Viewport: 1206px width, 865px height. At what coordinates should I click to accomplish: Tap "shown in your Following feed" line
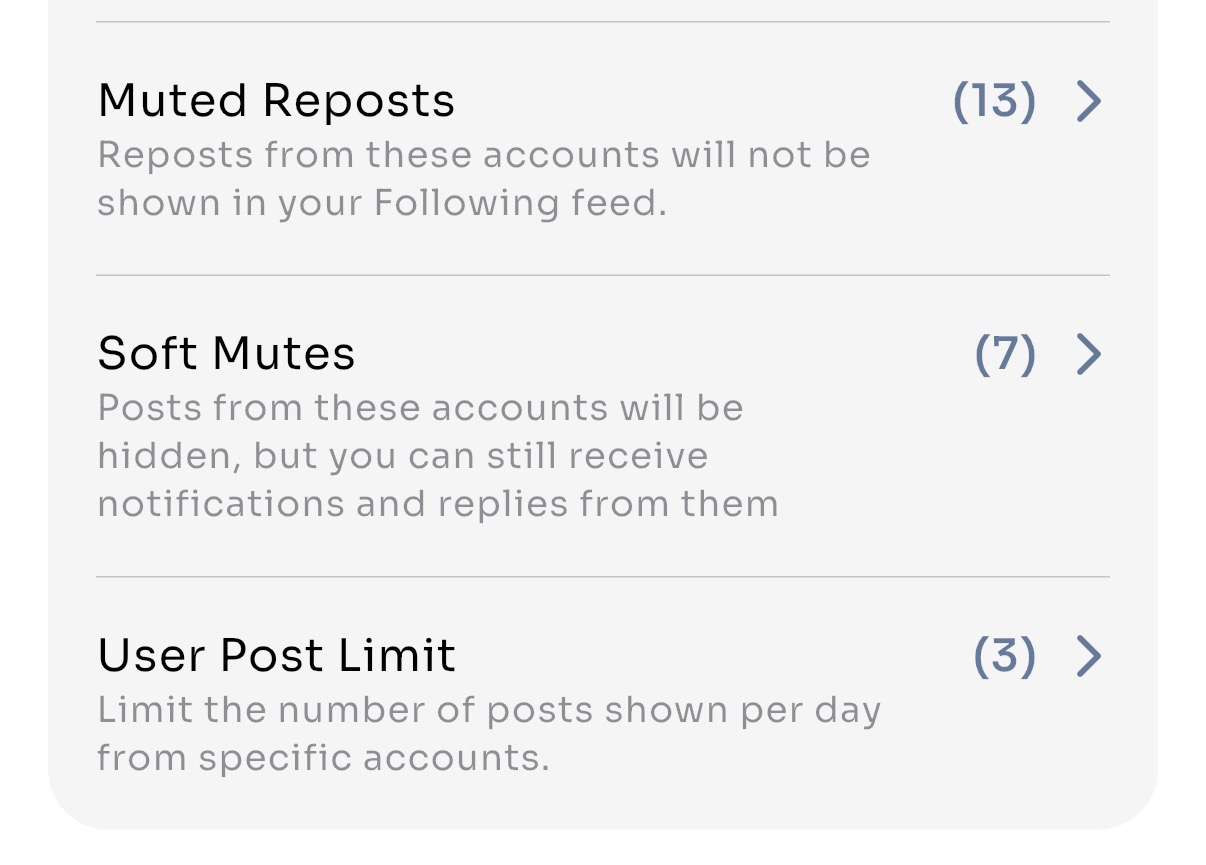click(x=381, y=204)
